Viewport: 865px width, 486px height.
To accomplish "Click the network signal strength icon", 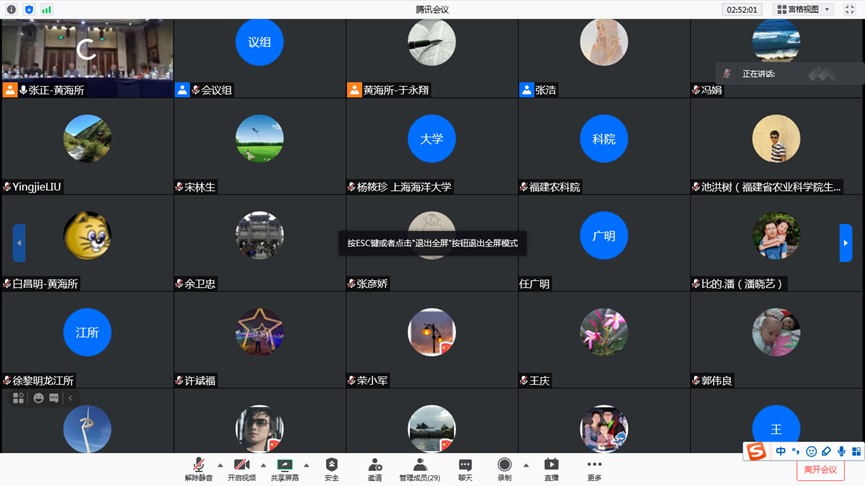I will (46, 9).
